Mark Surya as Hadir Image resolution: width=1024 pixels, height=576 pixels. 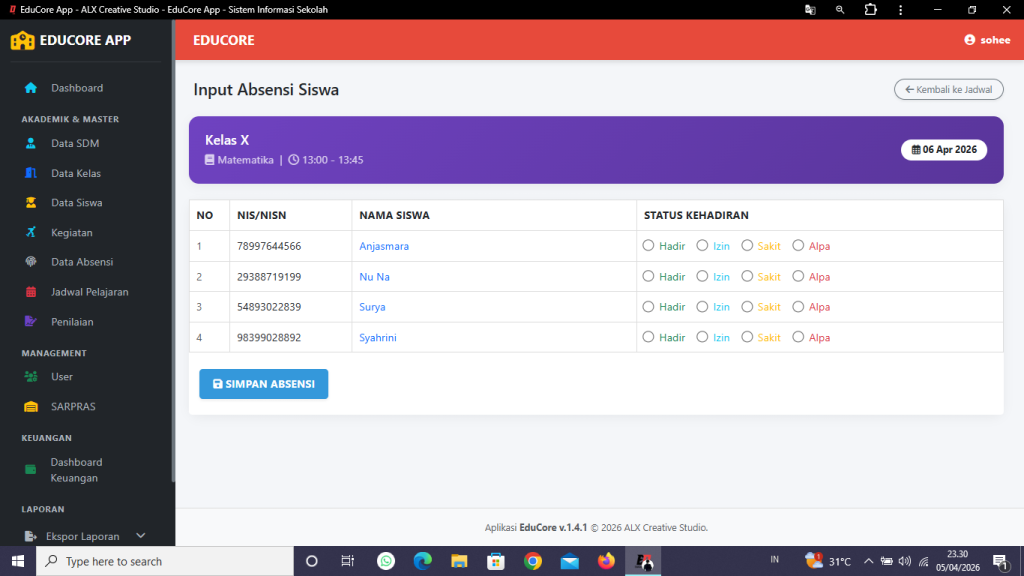pyautogui.click(x=648, y=306)
